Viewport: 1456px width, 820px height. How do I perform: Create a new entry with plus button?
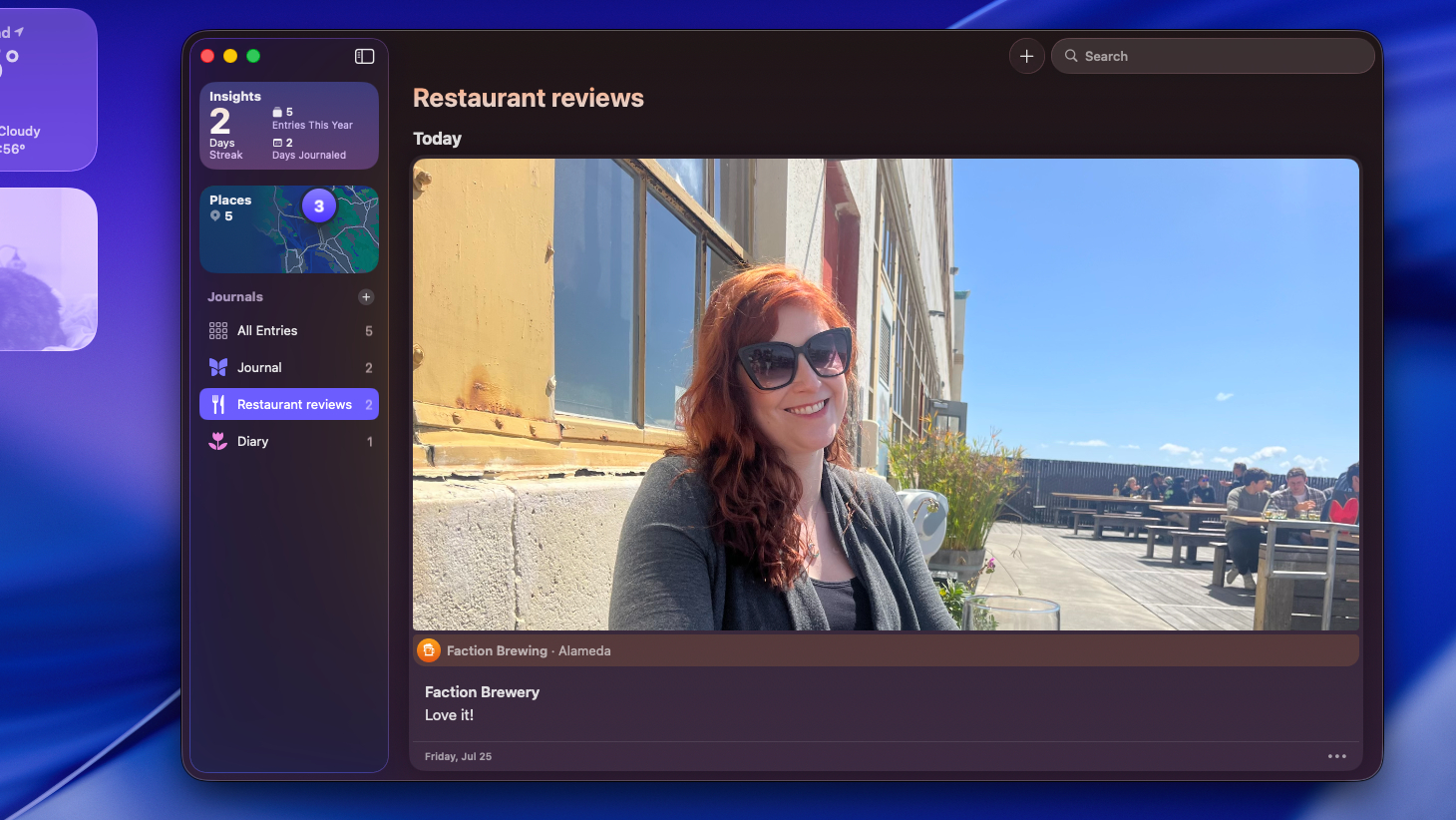[x=1026, y=56]
